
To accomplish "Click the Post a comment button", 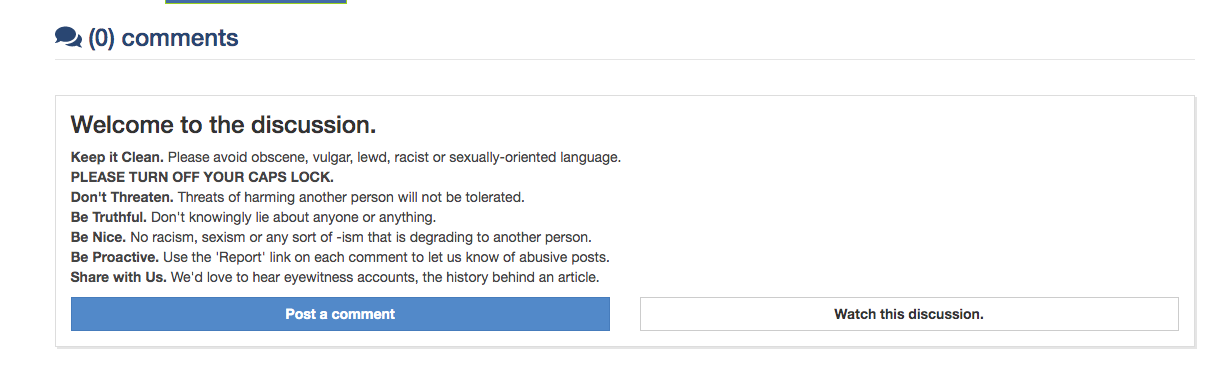I will (340, 314).
